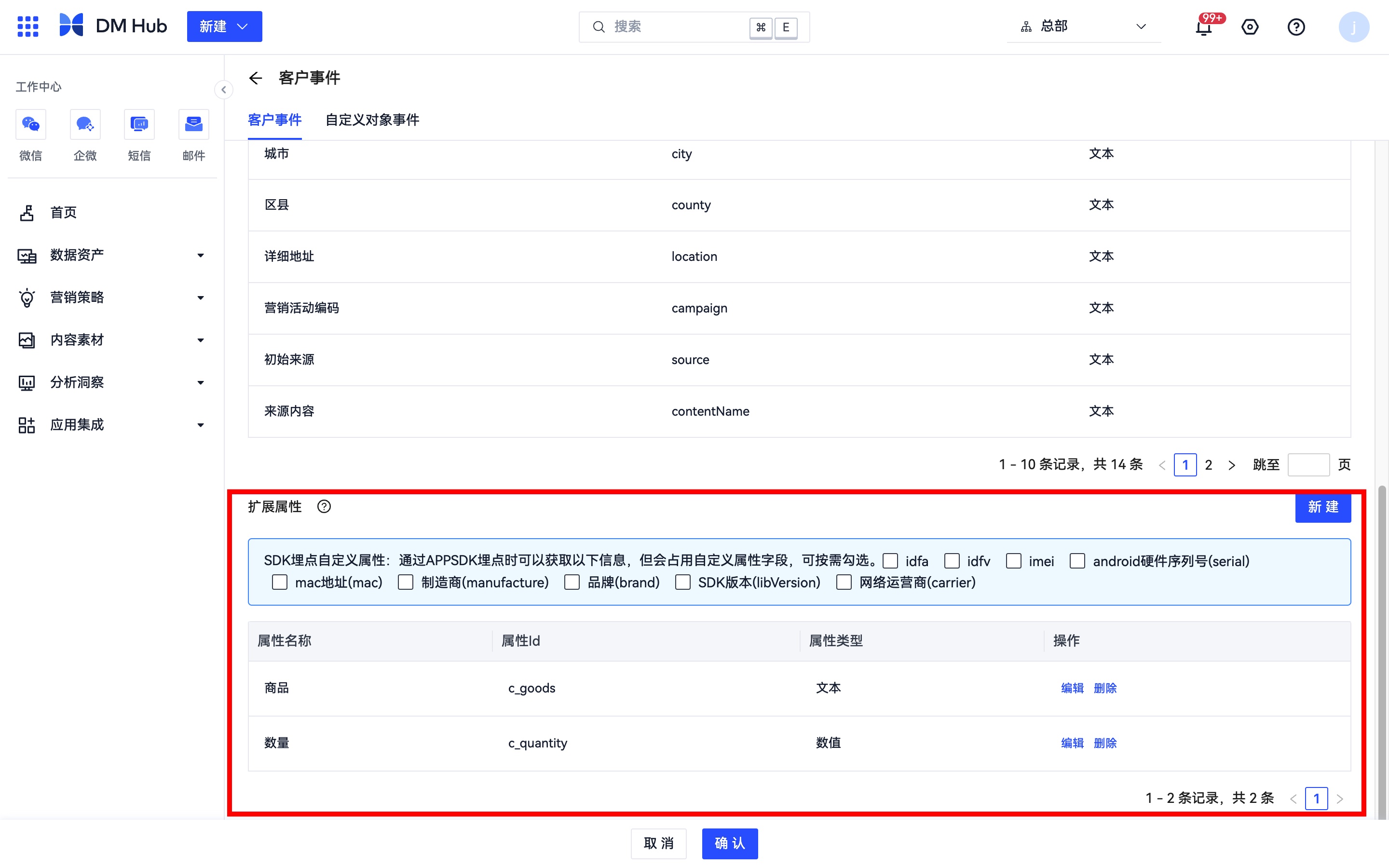Select page 1 in 扩展属性 pagination

tap(1317, 799)
